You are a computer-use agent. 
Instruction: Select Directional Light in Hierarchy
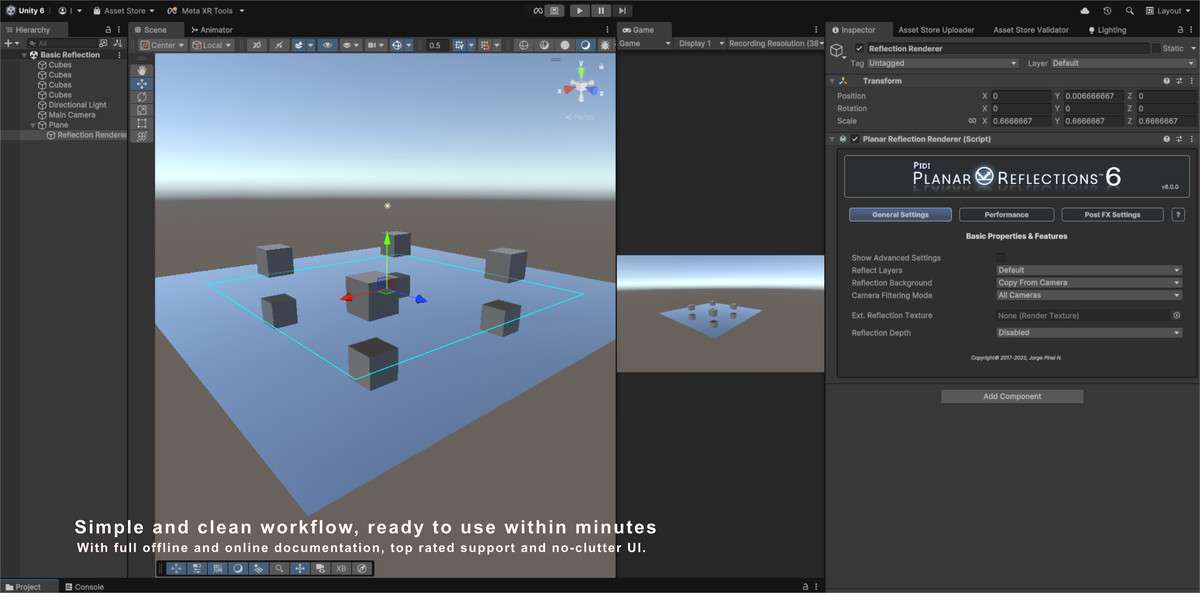(77, 105)
